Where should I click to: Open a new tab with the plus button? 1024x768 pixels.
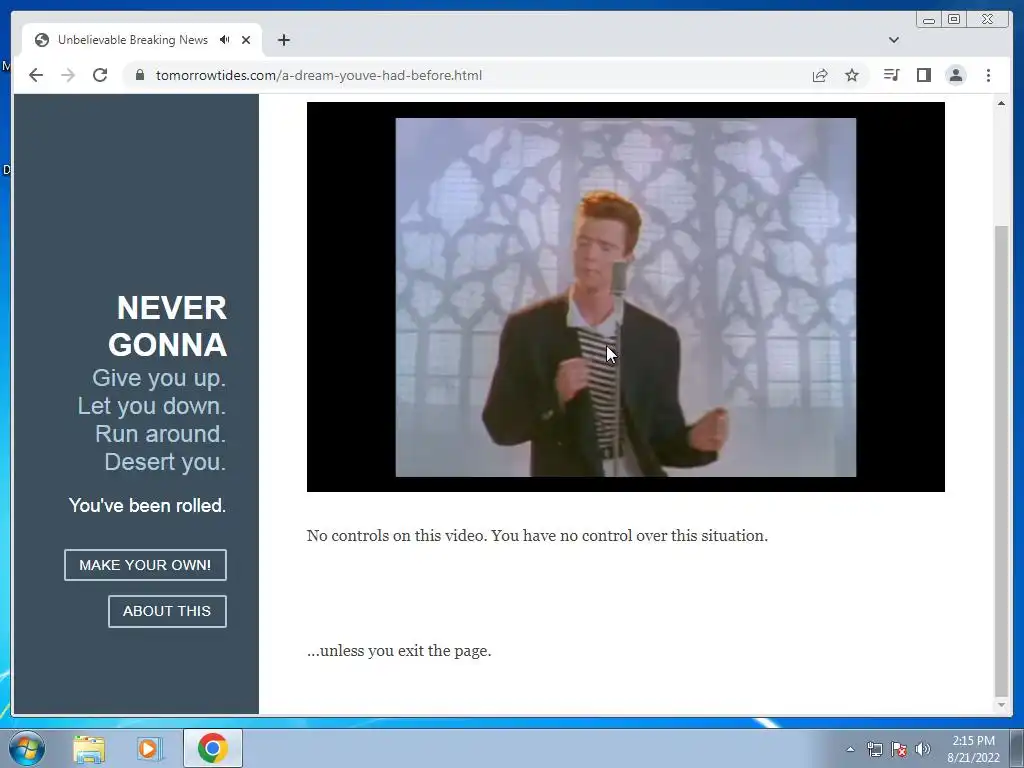tap(283, 40)
